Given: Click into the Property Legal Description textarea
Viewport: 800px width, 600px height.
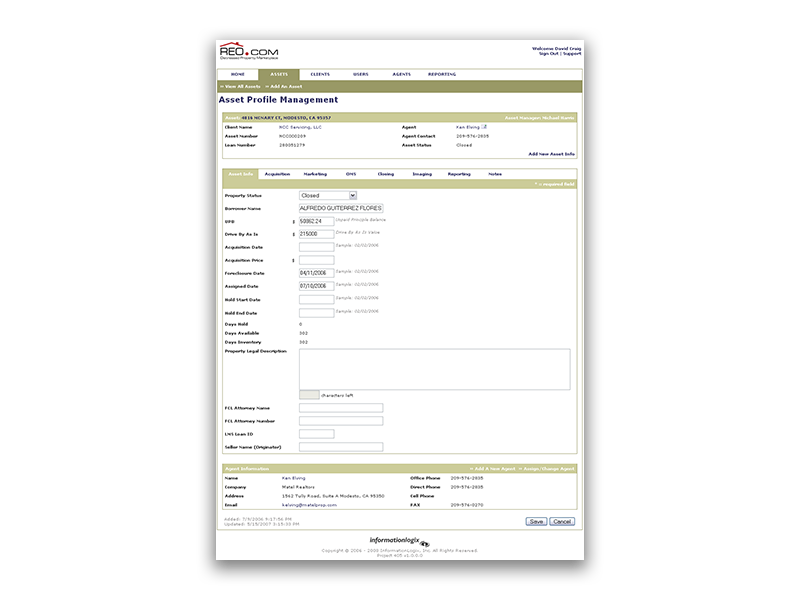Looking at the screenshot, I should 434,368.
